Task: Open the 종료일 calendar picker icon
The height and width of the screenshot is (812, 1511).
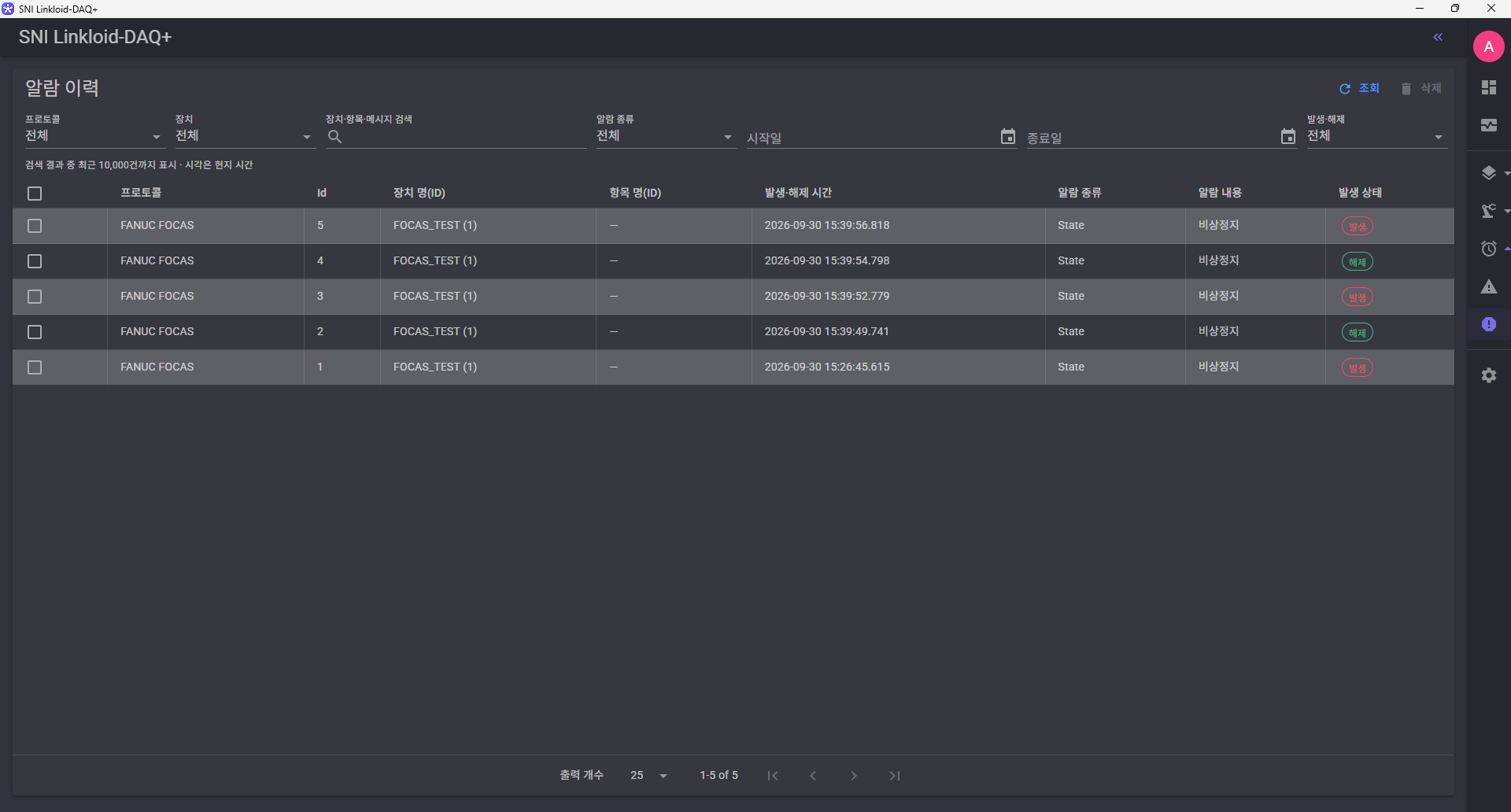Action: pyautogui.click(x=1287, y=137)
